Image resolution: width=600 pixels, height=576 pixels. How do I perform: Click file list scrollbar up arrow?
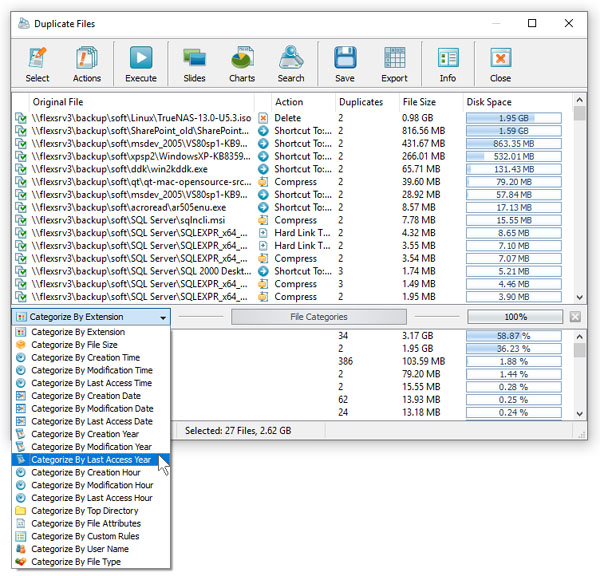(579, 100)
